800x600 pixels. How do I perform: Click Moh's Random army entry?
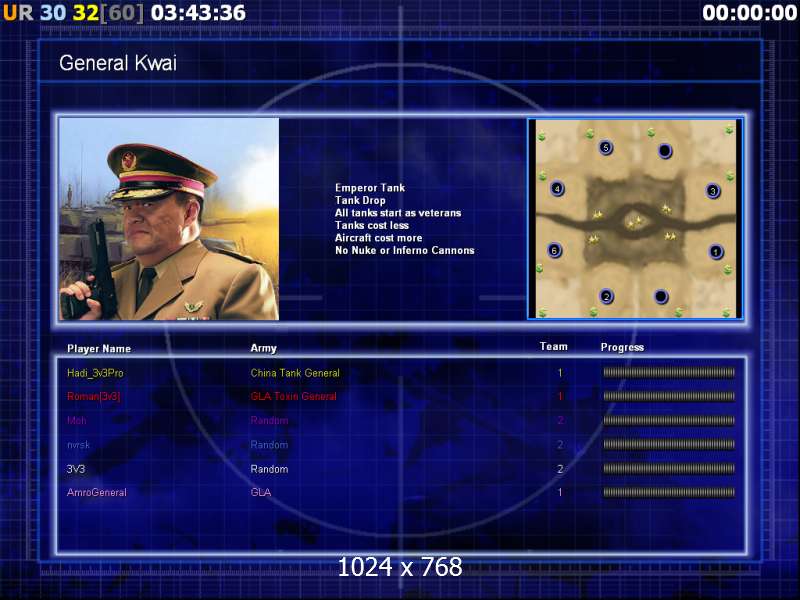click(x=269, y=420)
